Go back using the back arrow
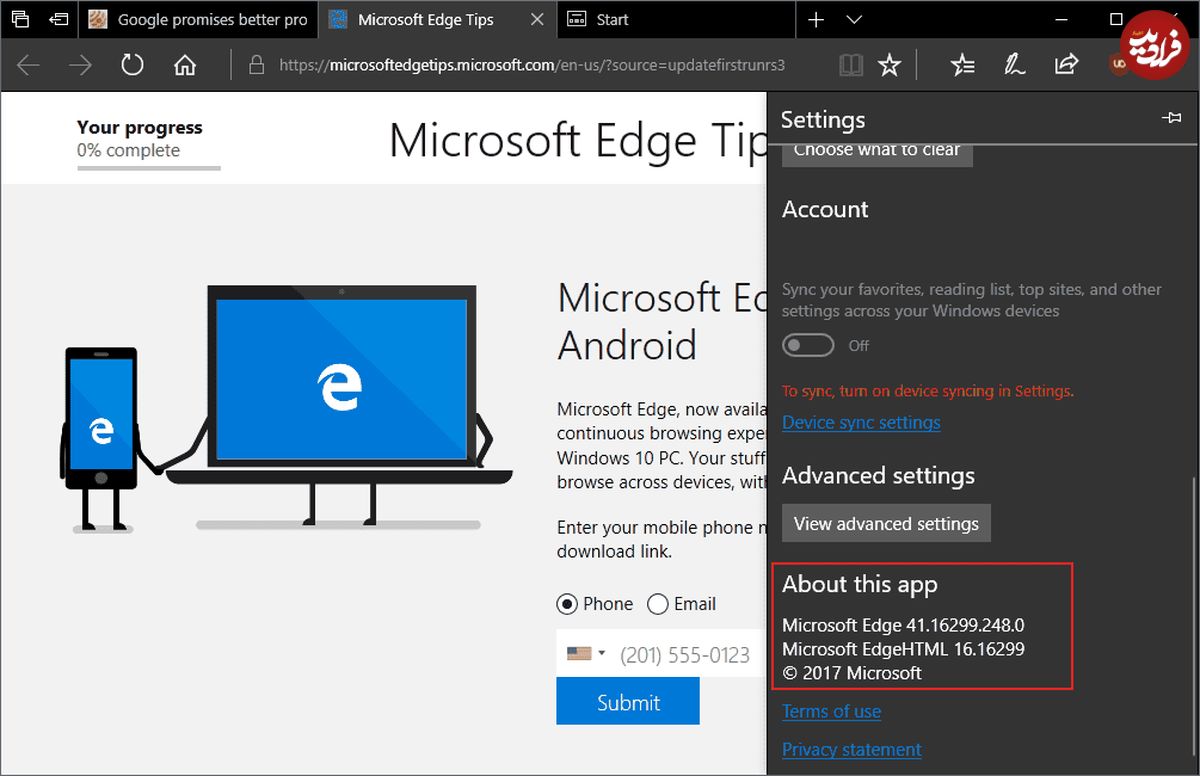Image resolution: width=1200 pixels, height=776 pixels. pos(28,65)
